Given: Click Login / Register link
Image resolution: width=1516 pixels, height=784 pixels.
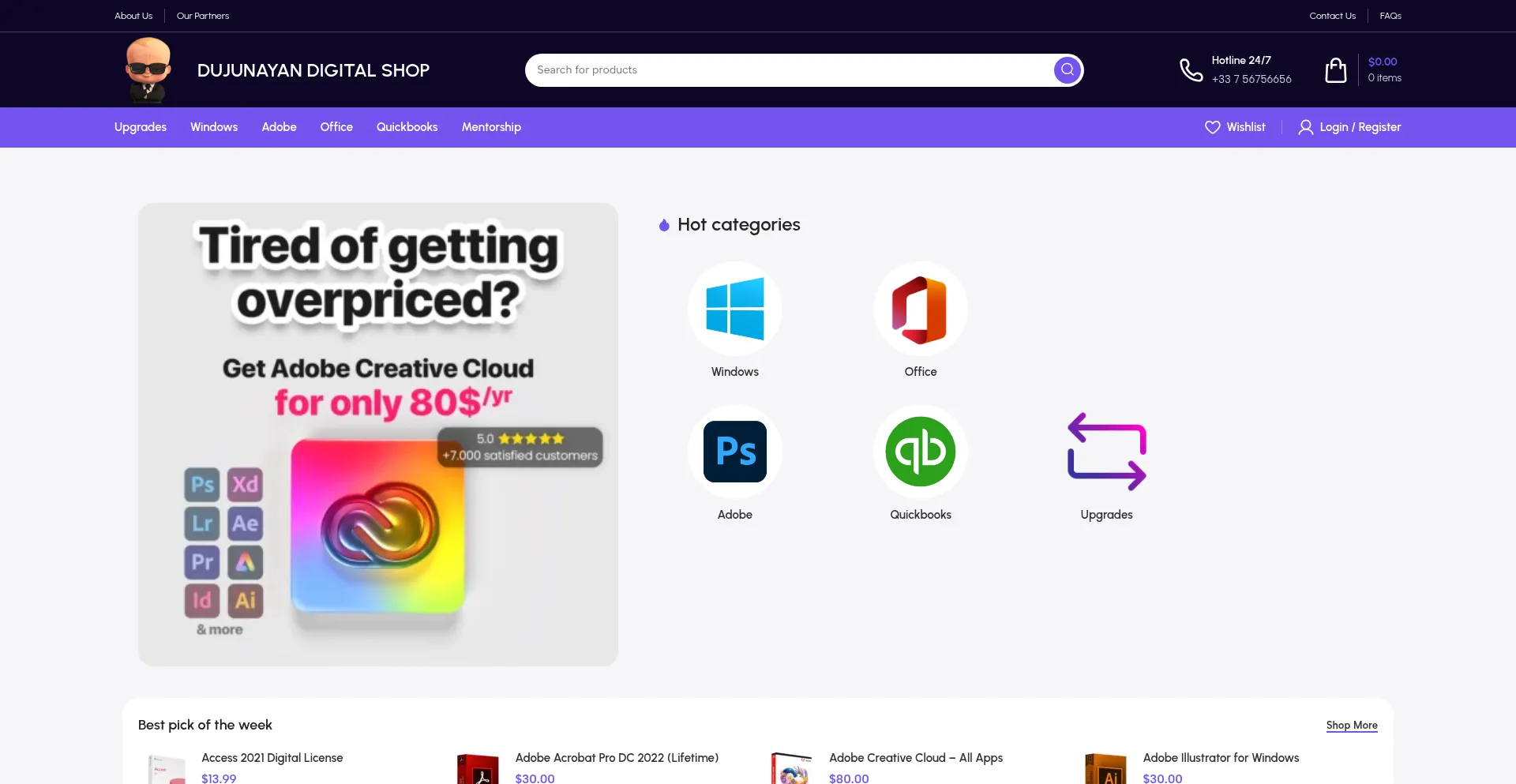Looking at the screenshot, I should (x=1350, y=127).
